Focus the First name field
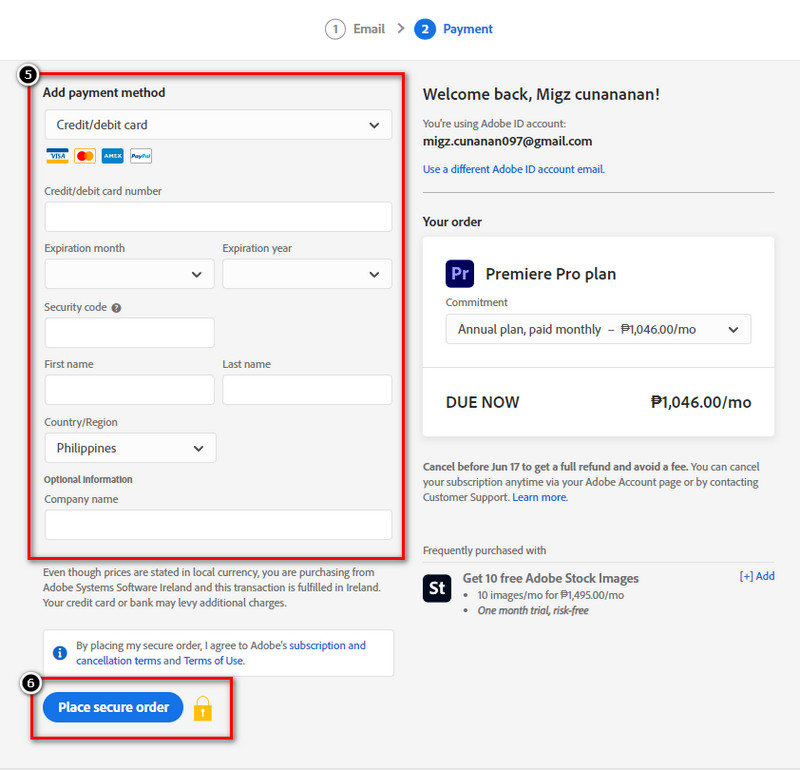Viewport: 800px width, 770px height. [130, 390]
